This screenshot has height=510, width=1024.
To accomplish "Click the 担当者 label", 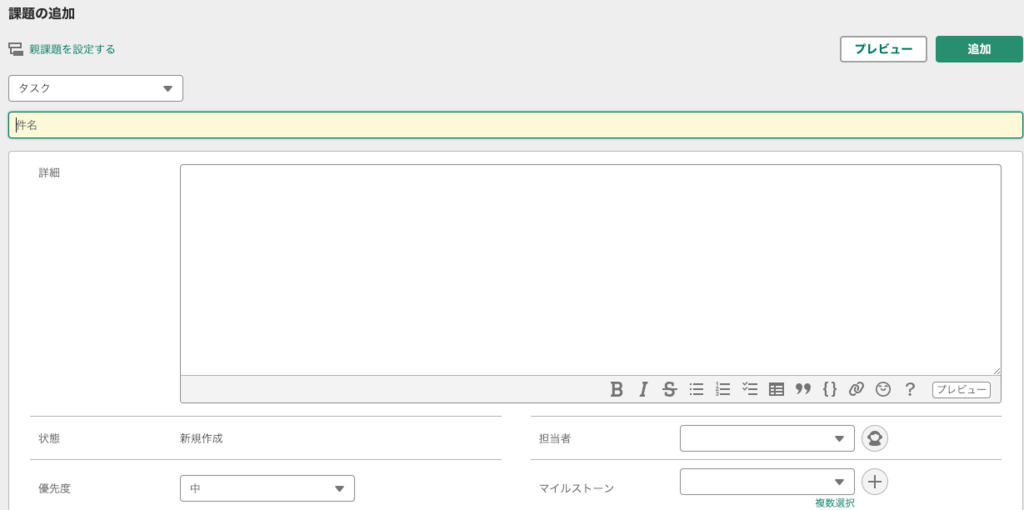I will point(555,438).
